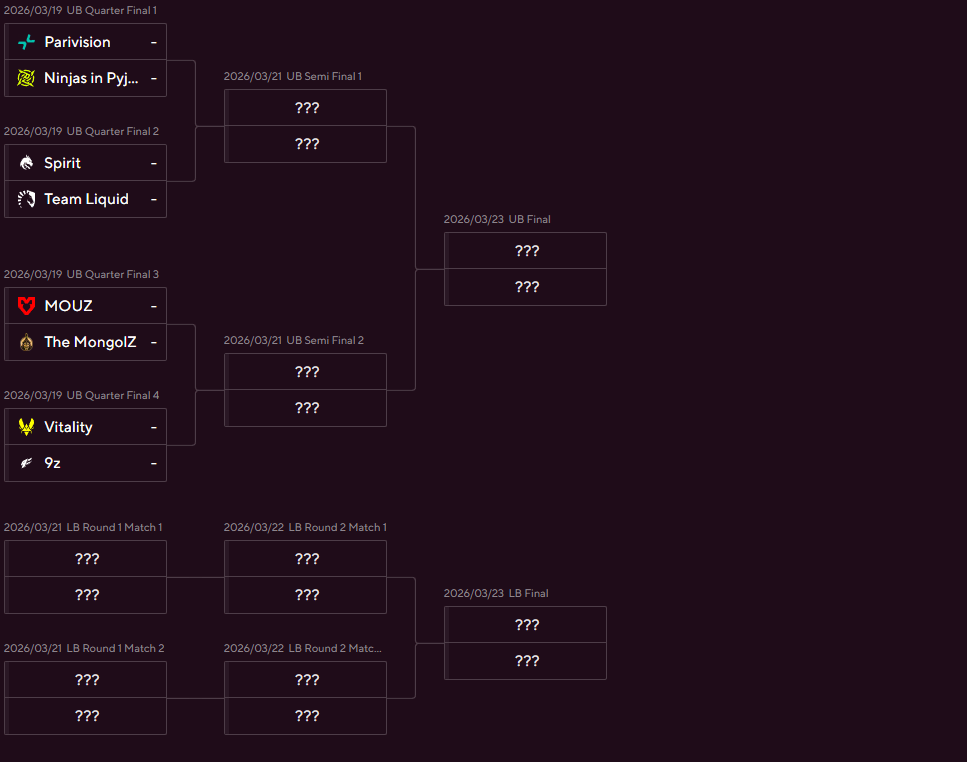Click the UB Semi Final 2 header
The width and height of the screenshot is (967, 762).
click(x=294, y=340)
